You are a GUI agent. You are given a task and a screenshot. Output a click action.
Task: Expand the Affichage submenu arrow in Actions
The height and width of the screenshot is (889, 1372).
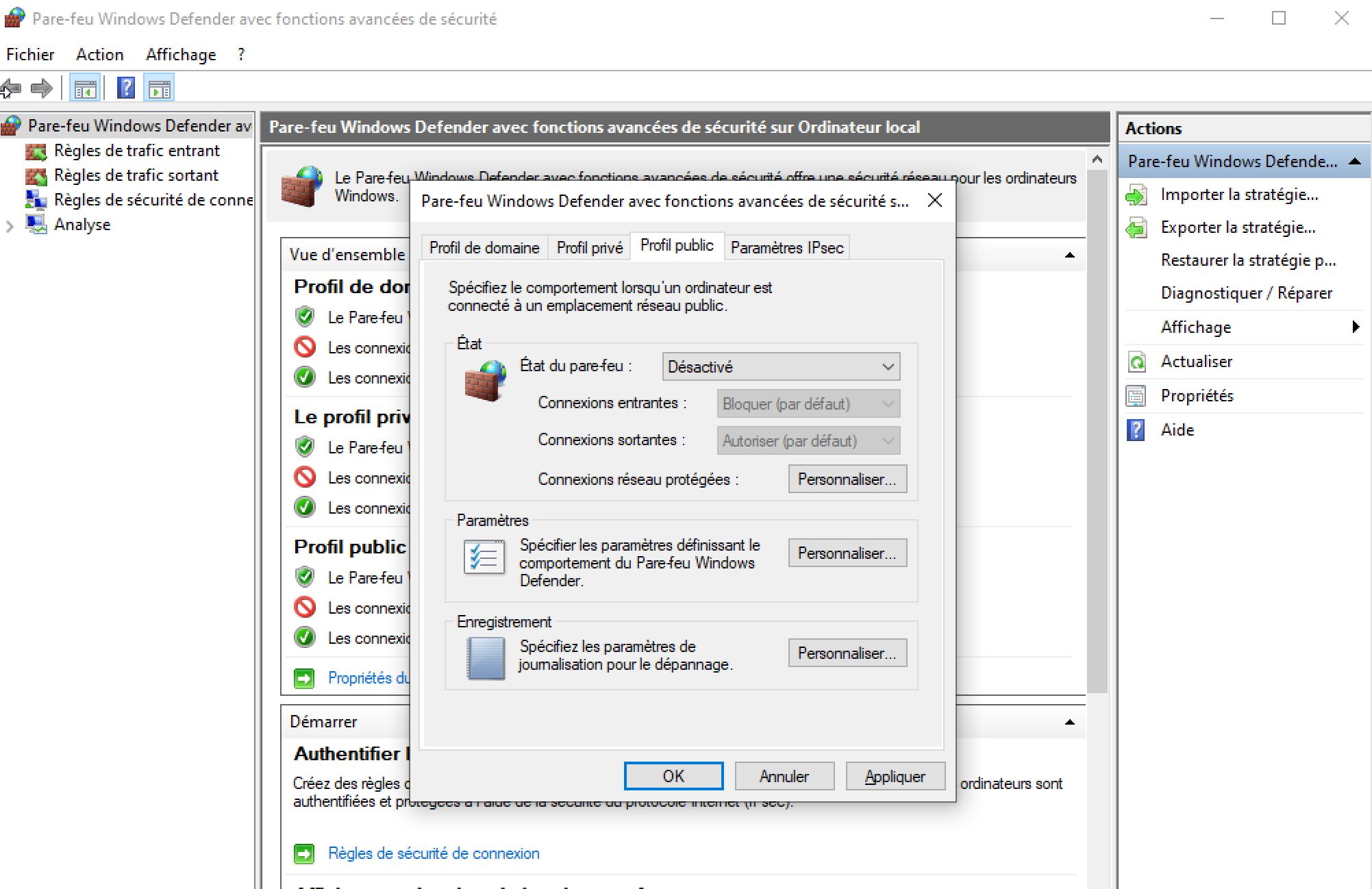pyautogui.click(x=1355, y=327)
